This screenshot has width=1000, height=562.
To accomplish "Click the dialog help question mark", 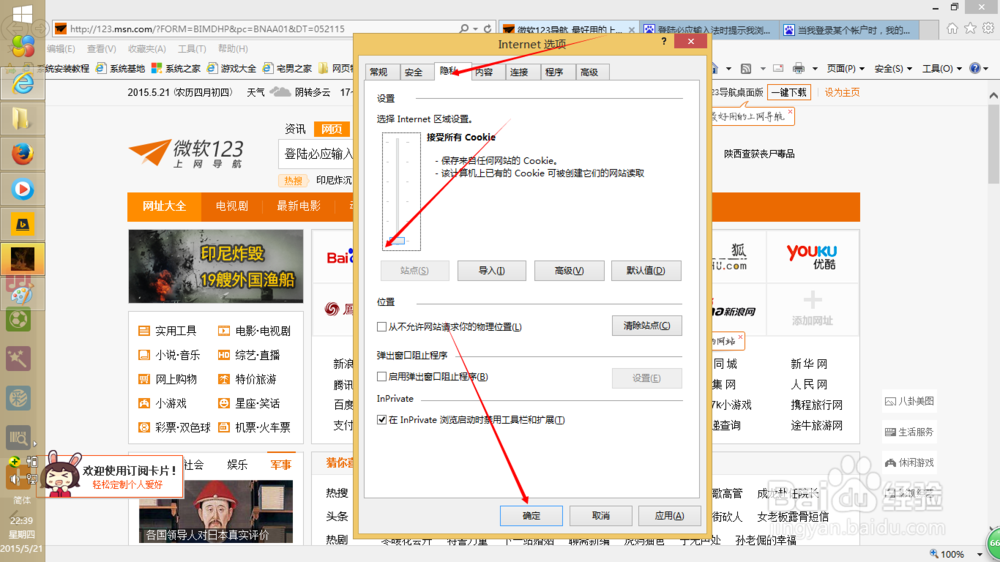I will [664, 41].
